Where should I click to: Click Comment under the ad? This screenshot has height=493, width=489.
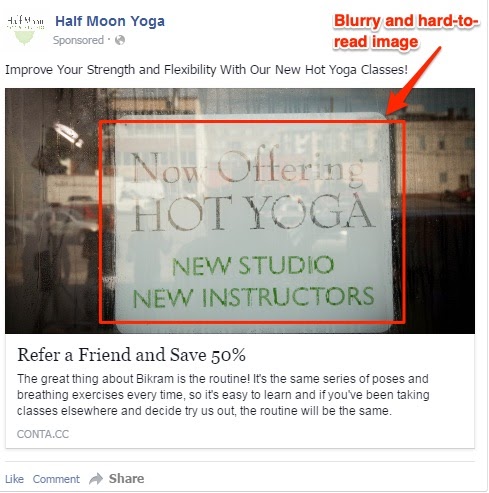(x=56, y=479)
